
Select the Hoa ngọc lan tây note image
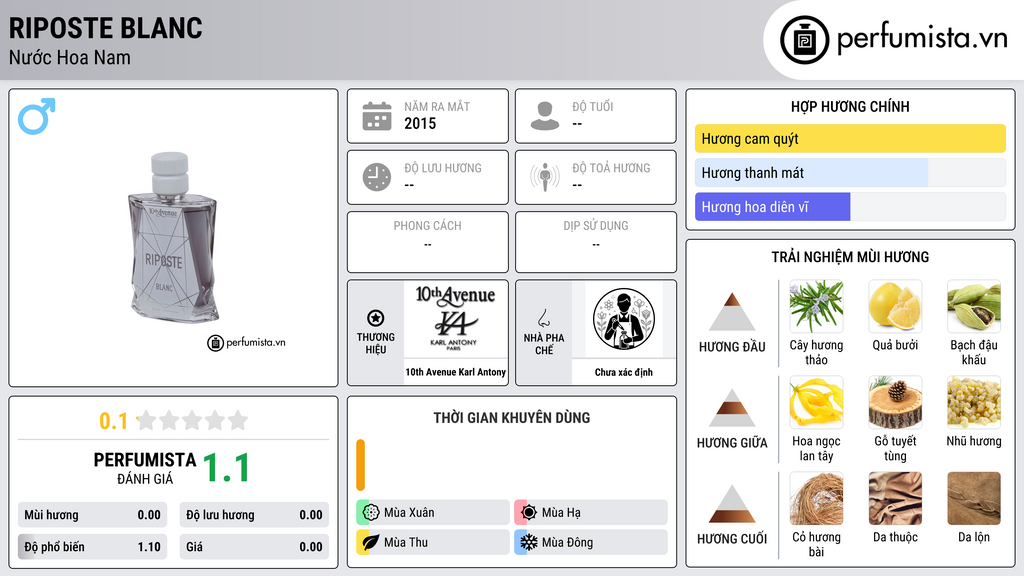click(816, 402)
